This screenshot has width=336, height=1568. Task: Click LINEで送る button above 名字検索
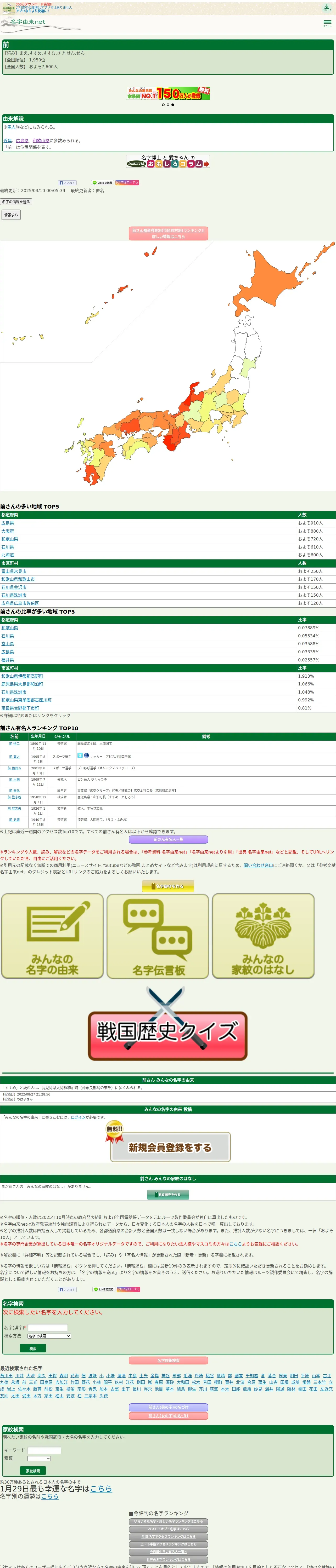coord(104,1289)
